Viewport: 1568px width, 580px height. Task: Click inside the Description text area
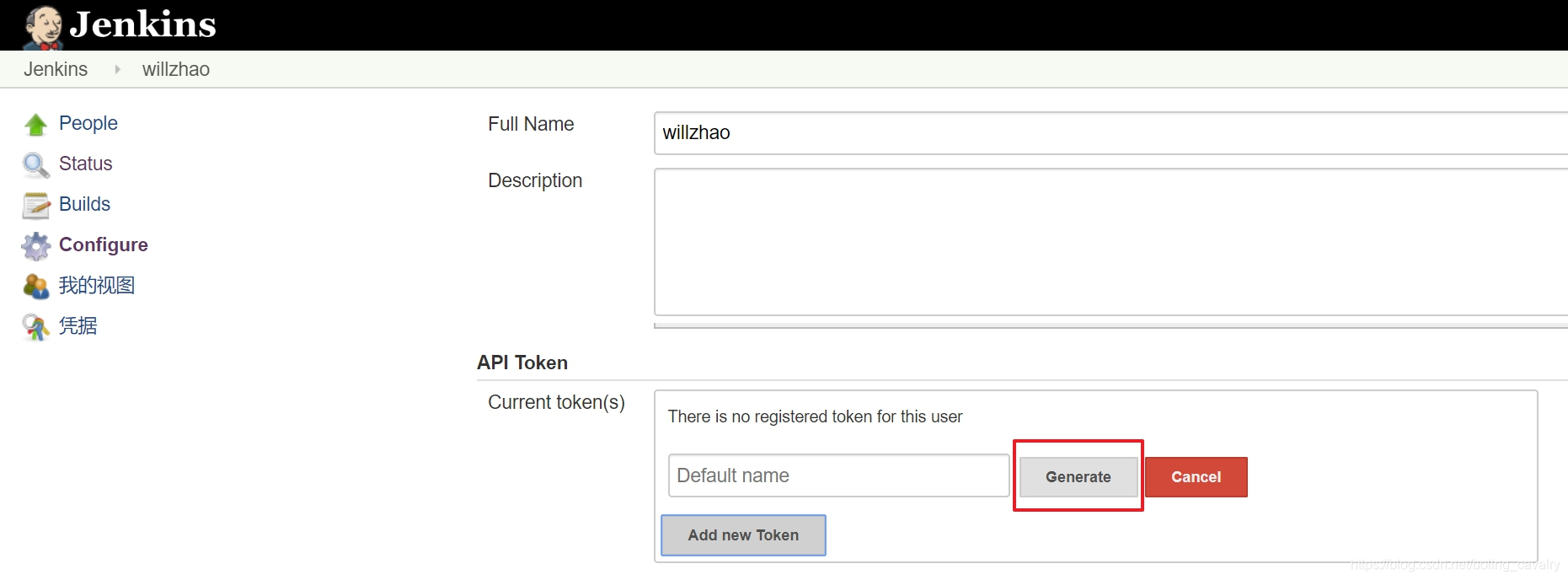1110,242
